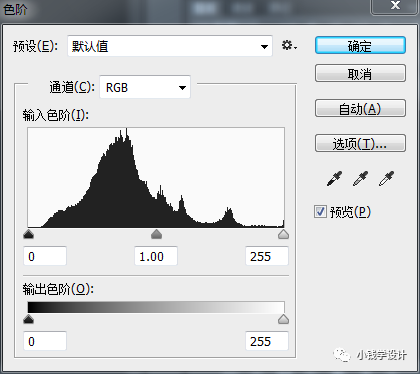Toggle the 预览(P) preview checkbox

coord(320,212)
